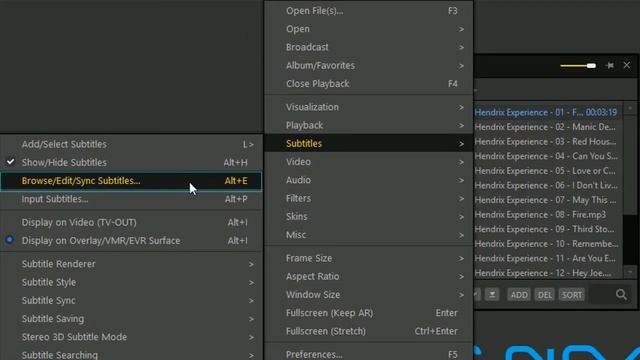Click the ADD button in playlist

coord(519,295)
